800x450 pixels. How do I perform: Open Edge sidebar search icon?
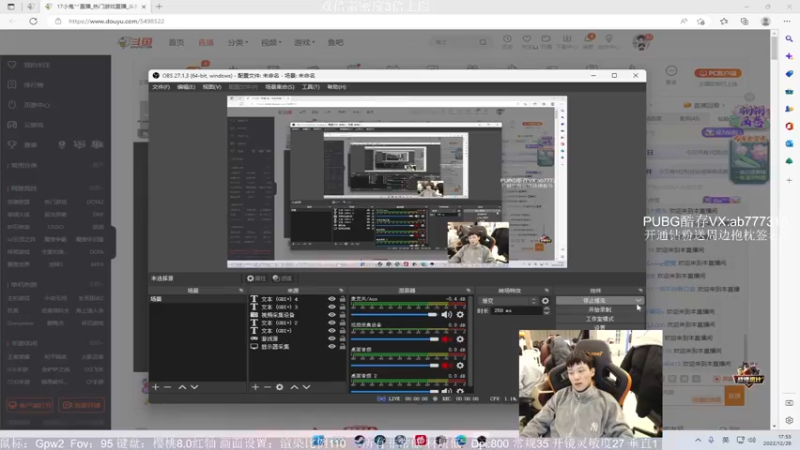point(789,39)
